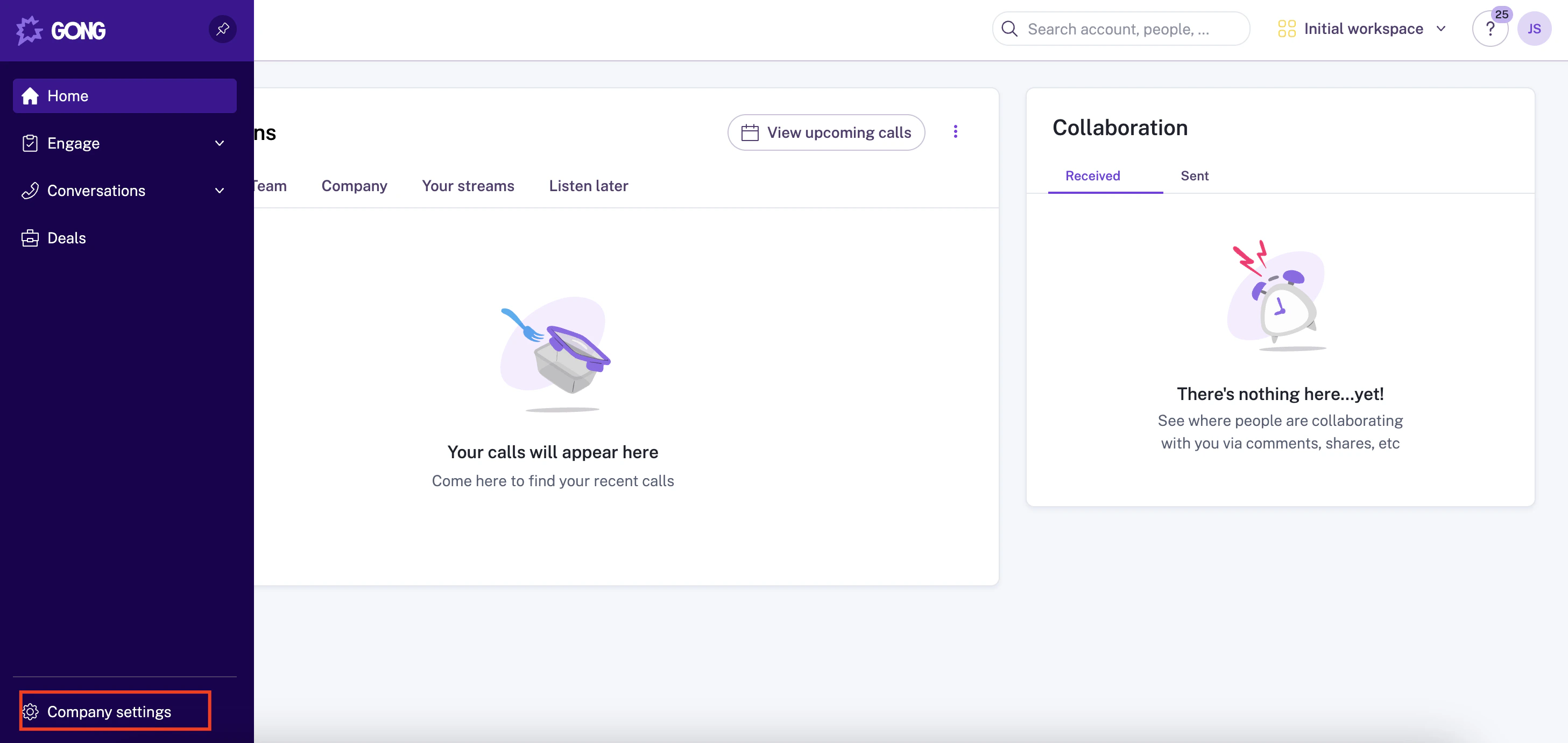
Task: Open the Company settings link
Action: coord(109,711)
